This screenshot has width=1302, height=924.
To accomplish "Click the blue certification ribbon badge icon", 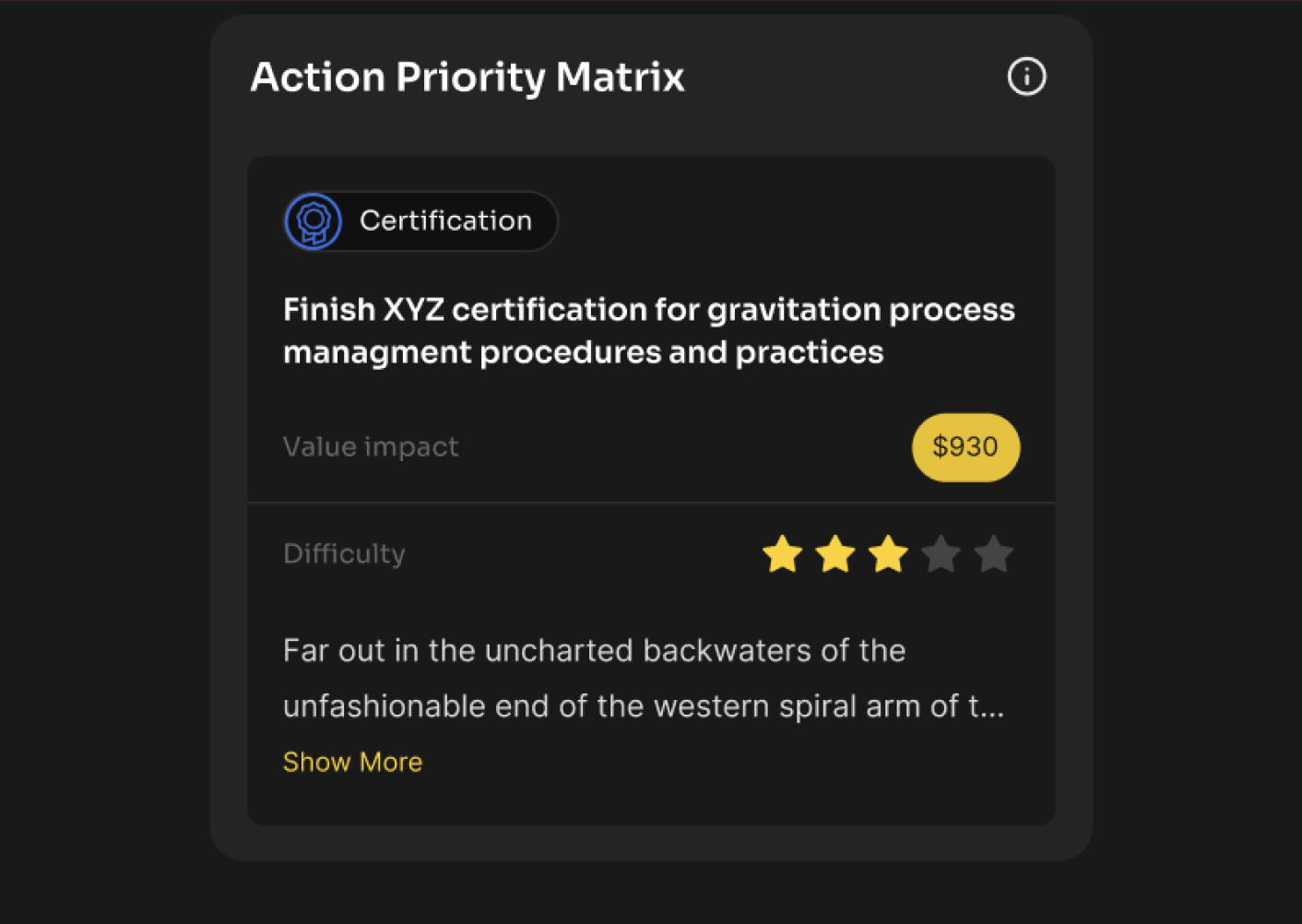I will [314, 221].
